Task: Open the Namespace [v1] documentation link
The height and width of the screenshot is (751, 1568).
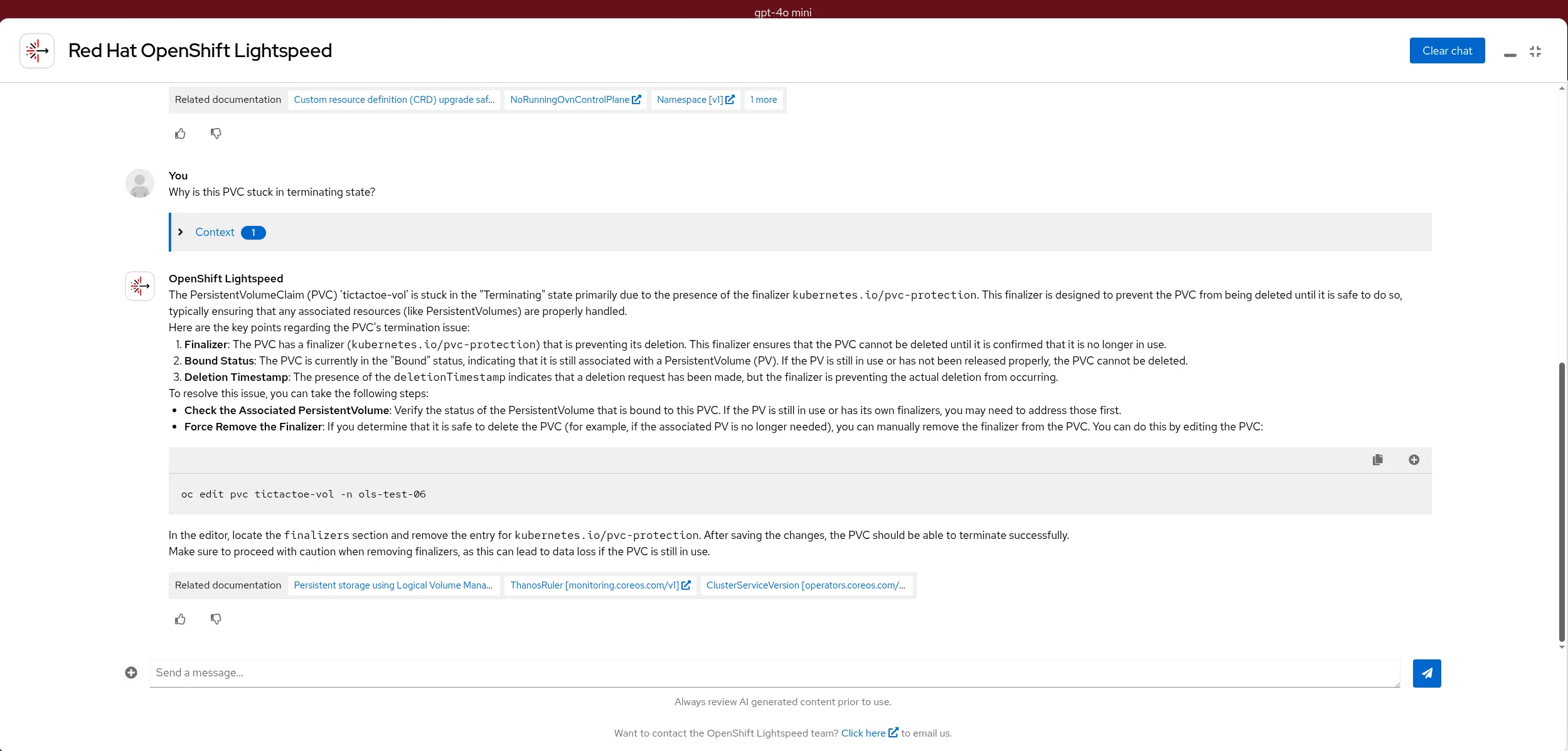Action: (695, 100)
